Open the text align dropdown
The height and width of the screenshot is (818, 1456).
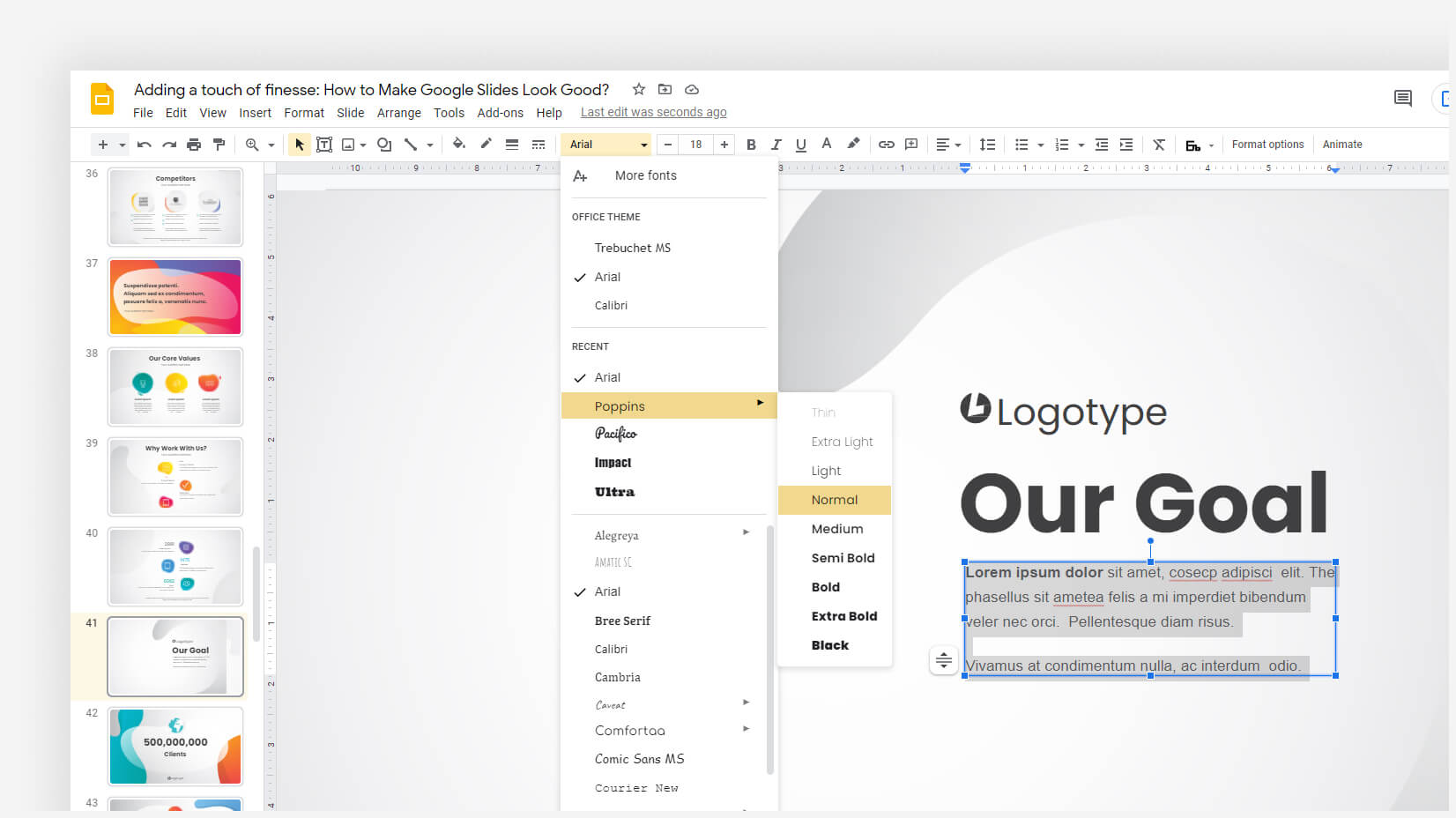coord(948,145)
